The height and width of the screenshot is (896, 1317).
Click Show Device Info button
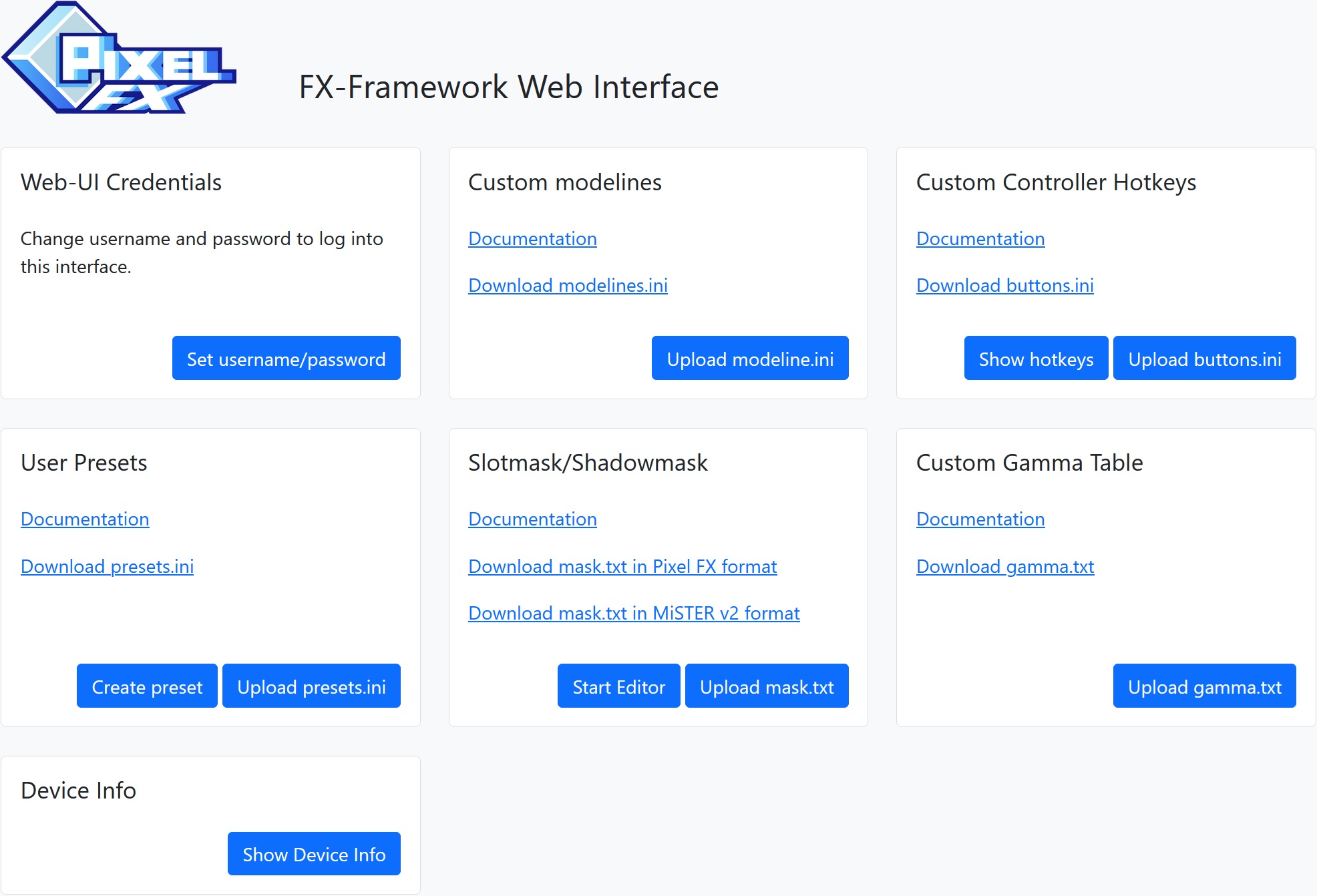(x=314, y=854)
